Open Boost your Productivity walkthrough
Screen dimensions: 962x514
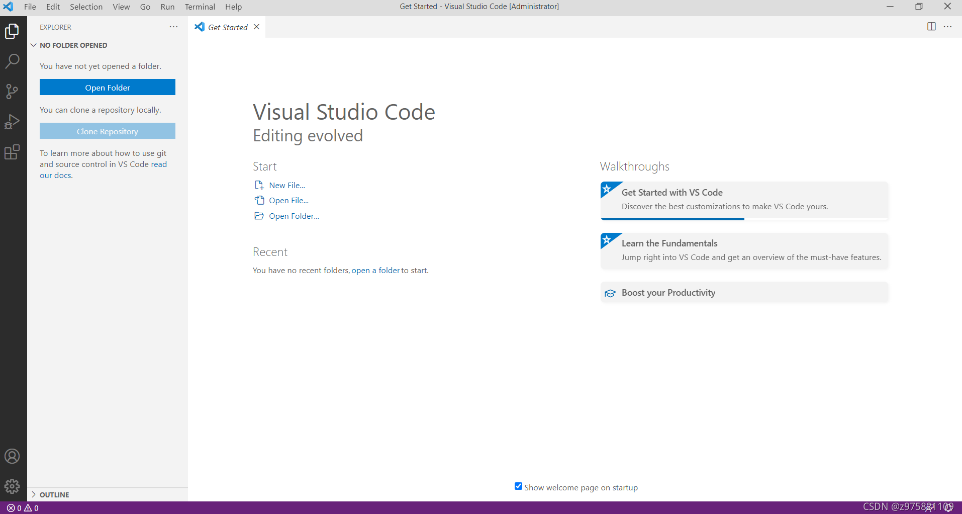(x=744, y=293)
